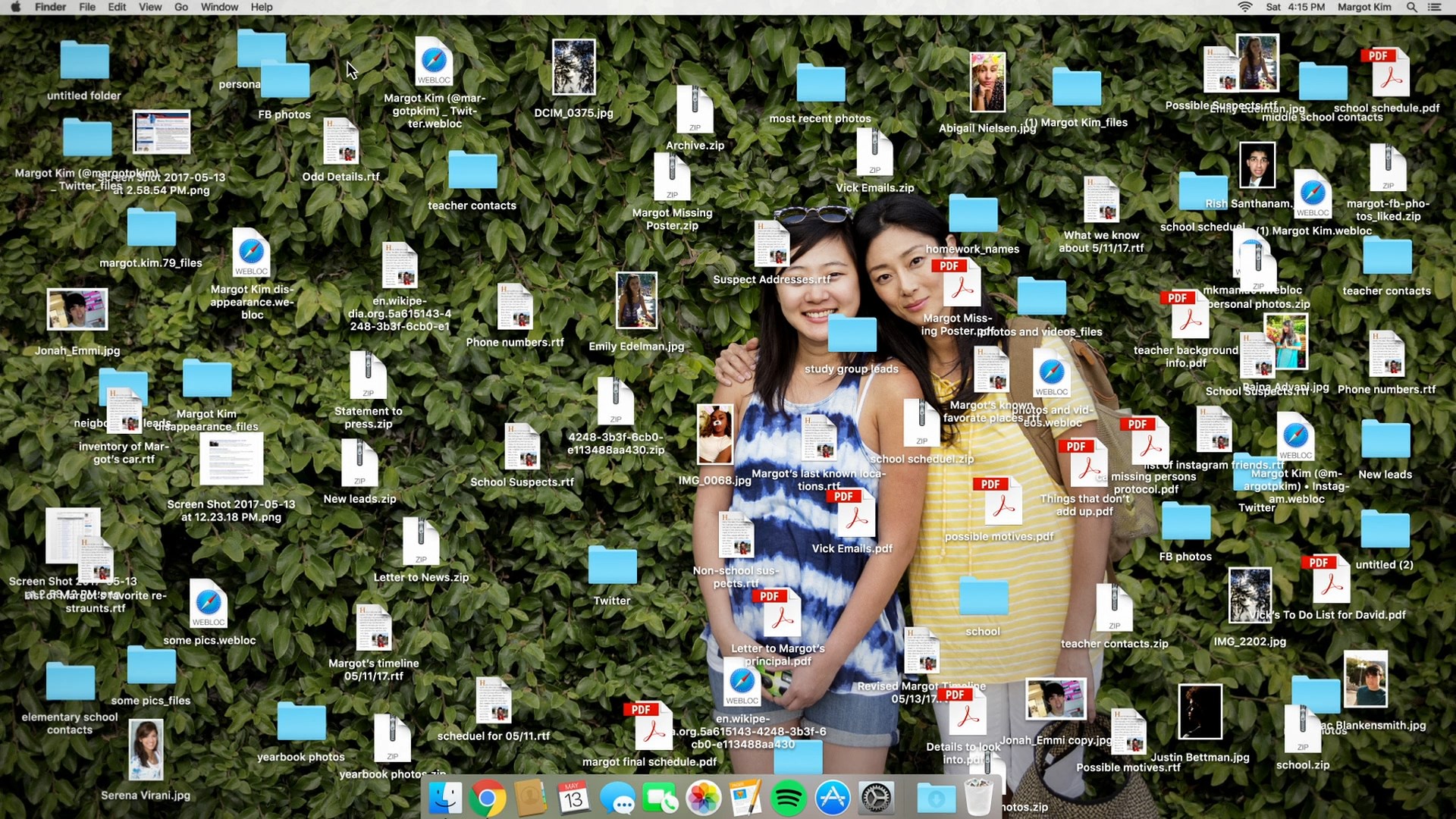The image size is (1456, 819).
Task: Open the File menu
Action: (x=87, y=7)
